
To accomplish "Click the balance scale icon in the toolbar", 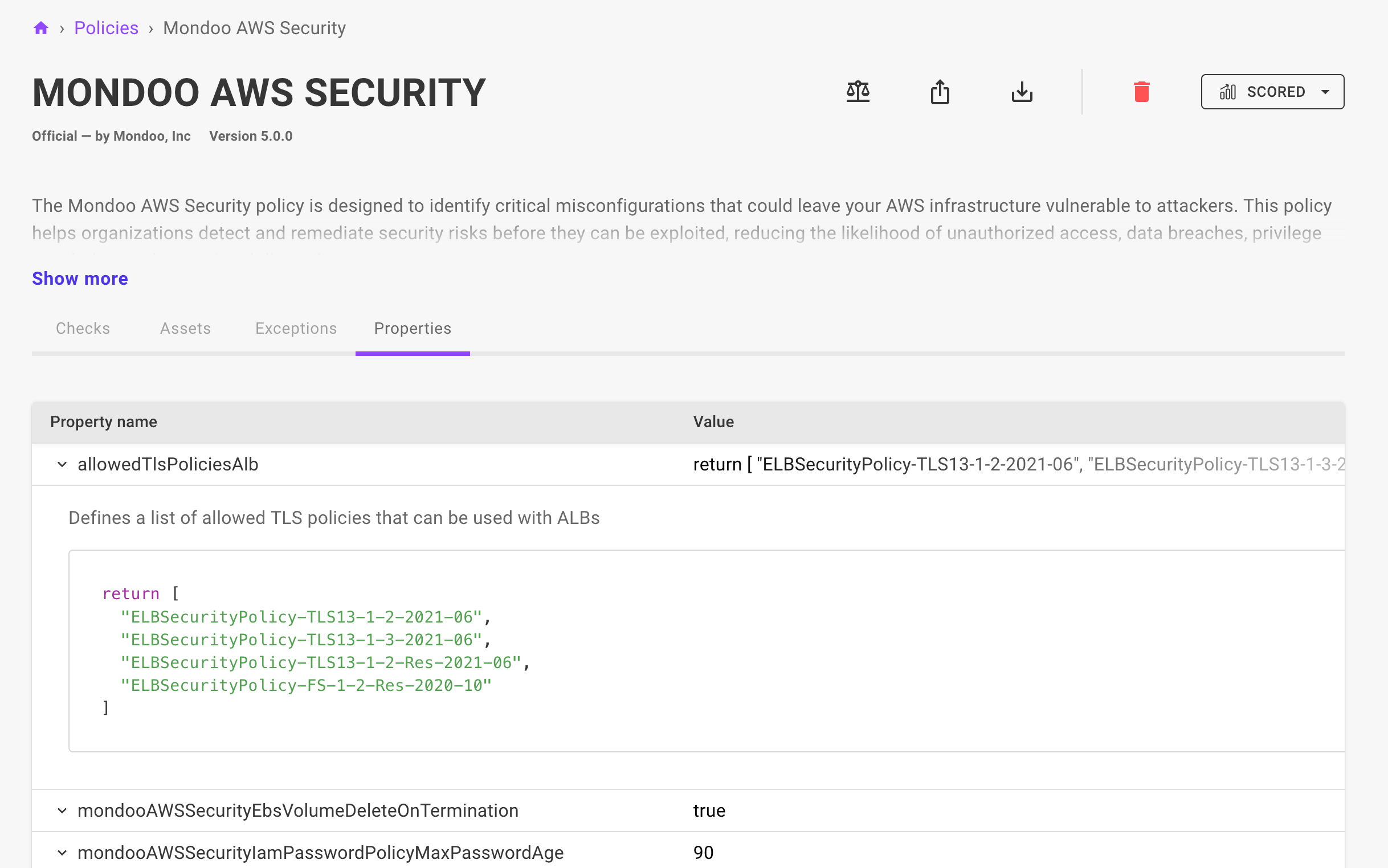I will pos(858,91).
